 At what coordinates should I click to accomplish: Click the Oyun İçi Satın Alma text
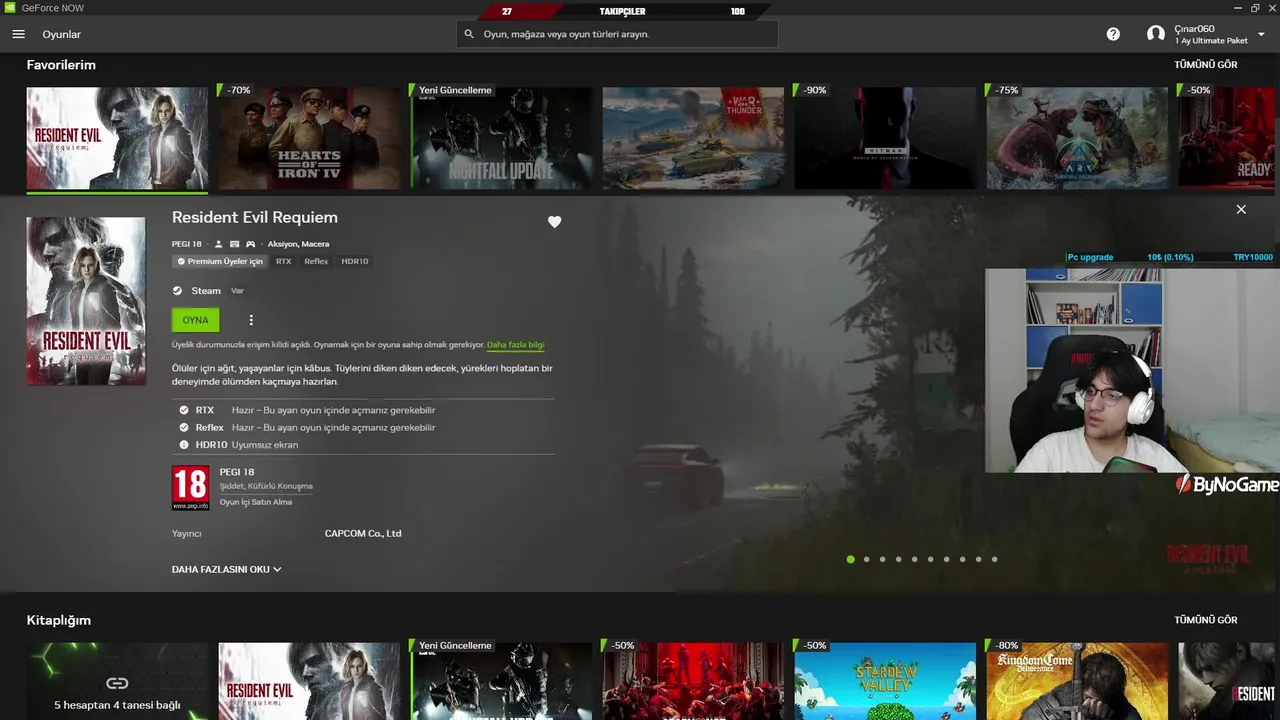pyautogui.click(x=256, y=502)
